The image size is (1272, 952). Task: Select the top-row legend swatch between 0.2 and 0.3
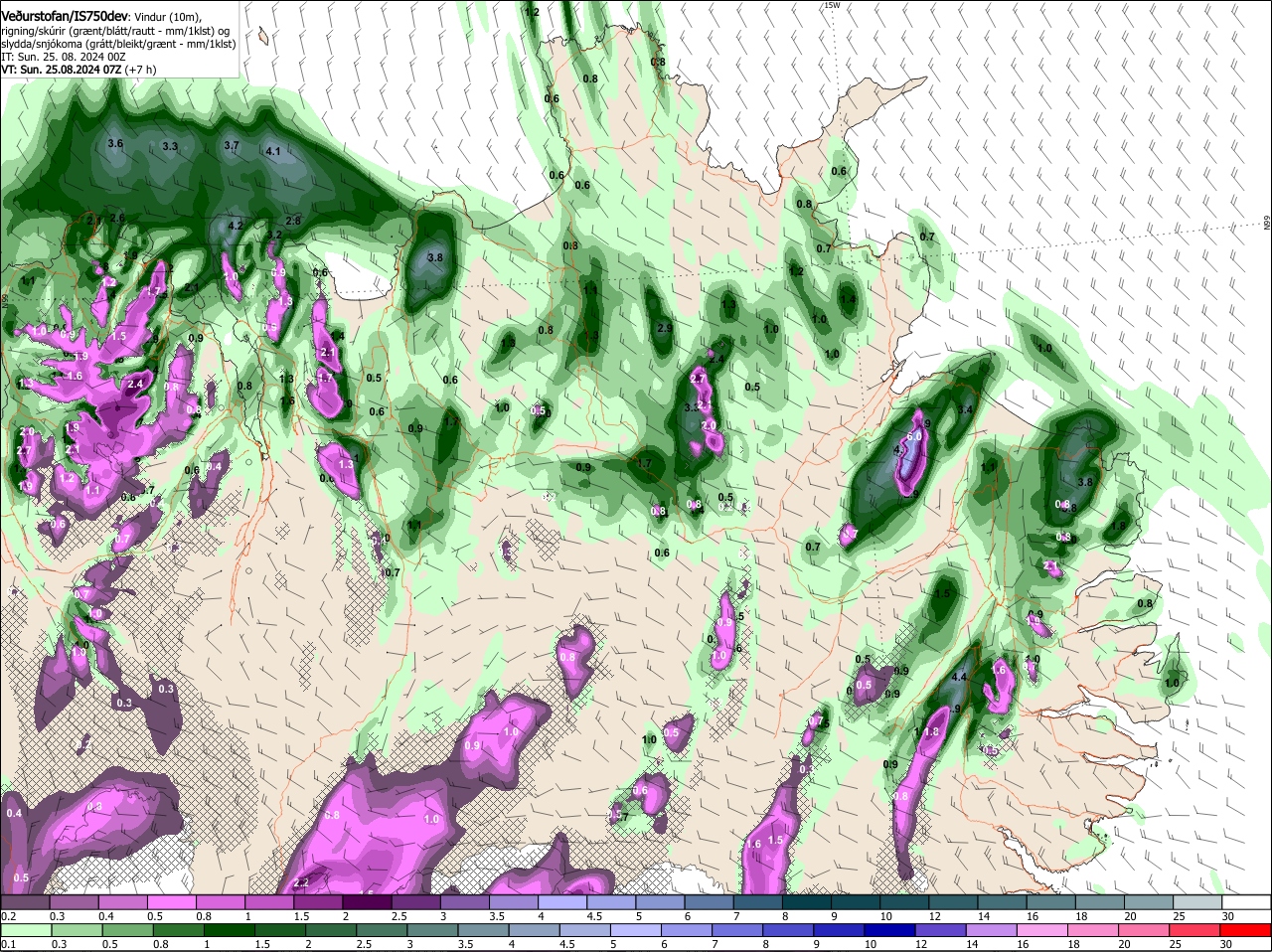coord(25,902)
